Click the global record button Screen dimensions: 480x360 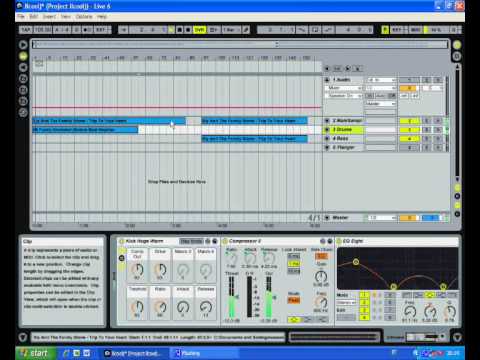point(188,30)
